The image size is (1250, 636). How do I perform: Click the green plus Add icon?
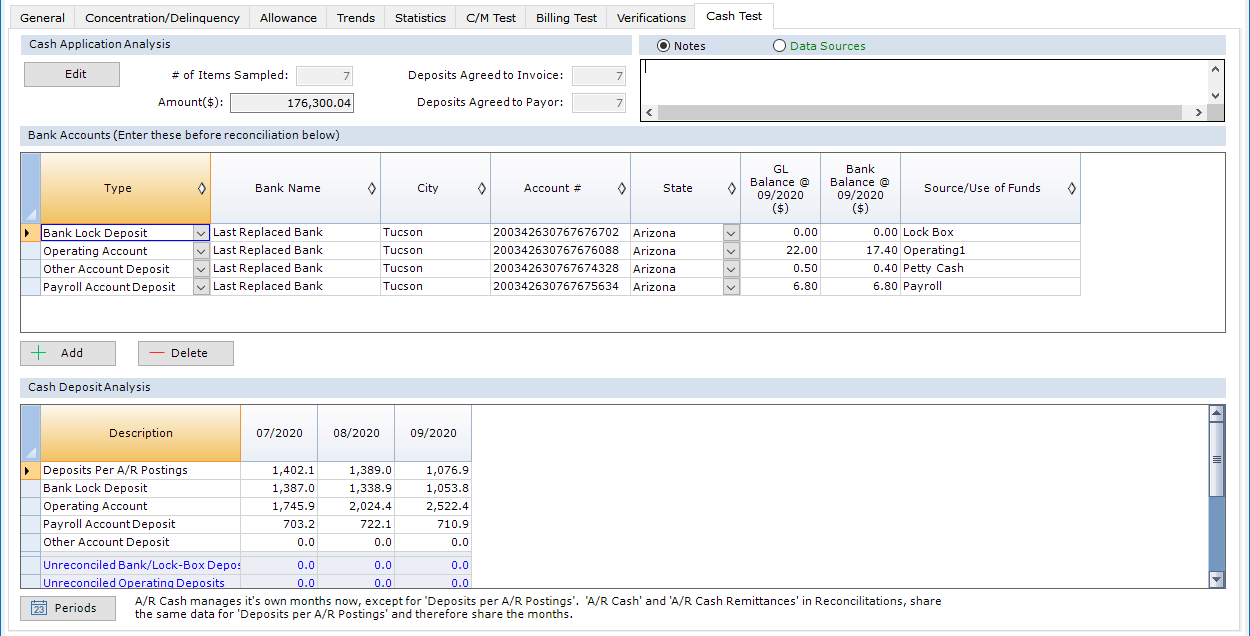[40, 353]
